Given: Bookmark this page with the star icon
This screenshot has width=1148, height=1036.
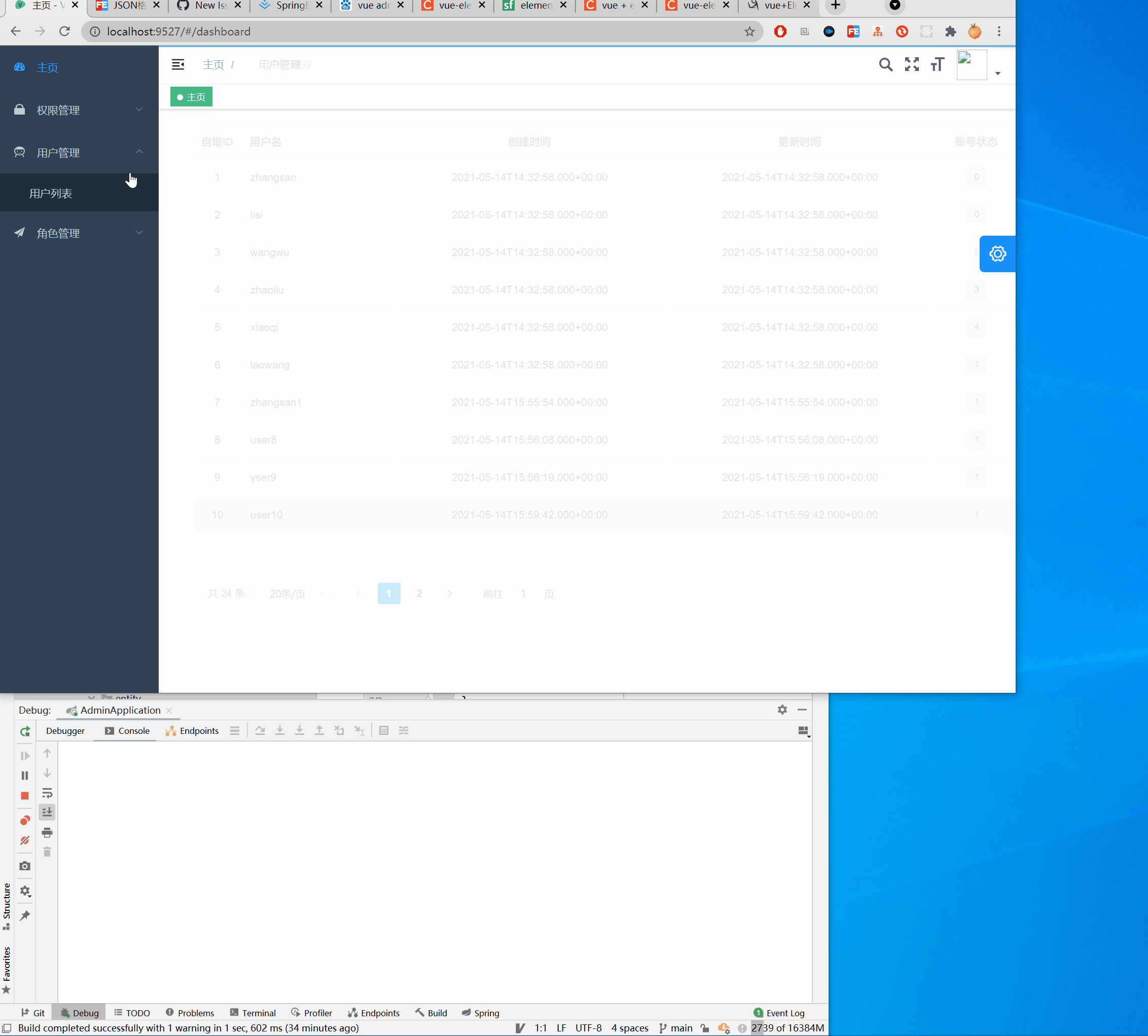Looking at the screenshot, I should coord(749,31).
